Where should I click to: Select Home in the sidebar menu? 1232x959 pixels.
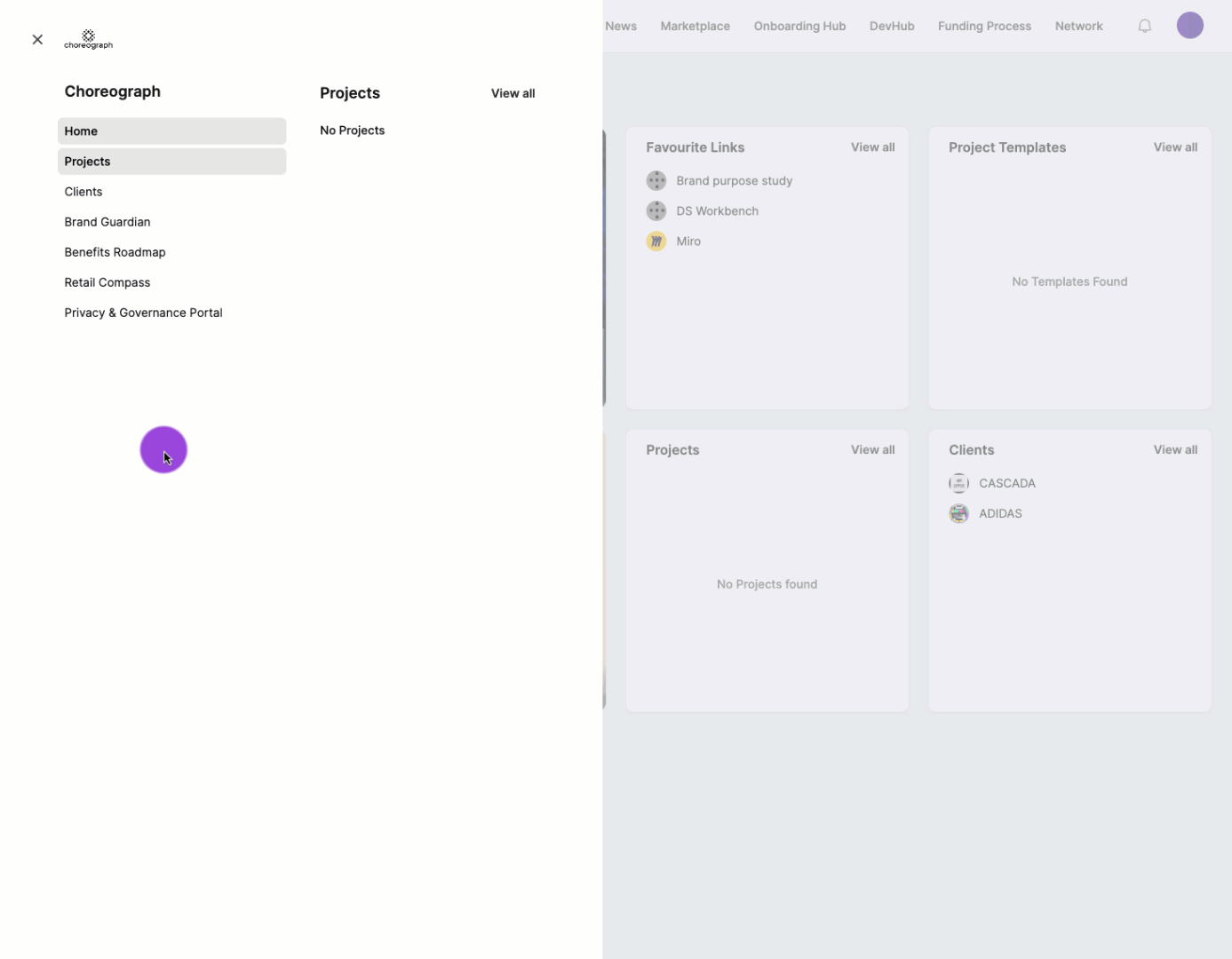[x=171, y=131]
